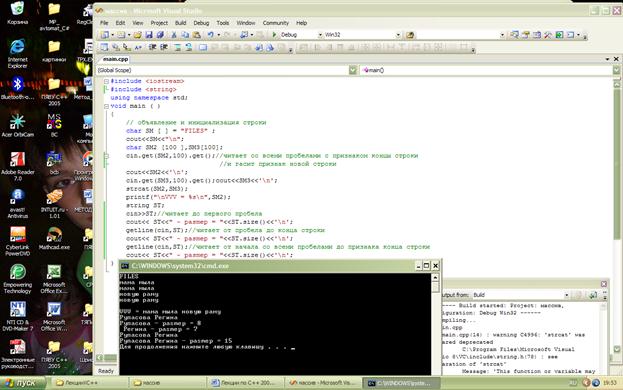Open the Build menu
This screenshot has width=623, height=390.
(180, 23)
